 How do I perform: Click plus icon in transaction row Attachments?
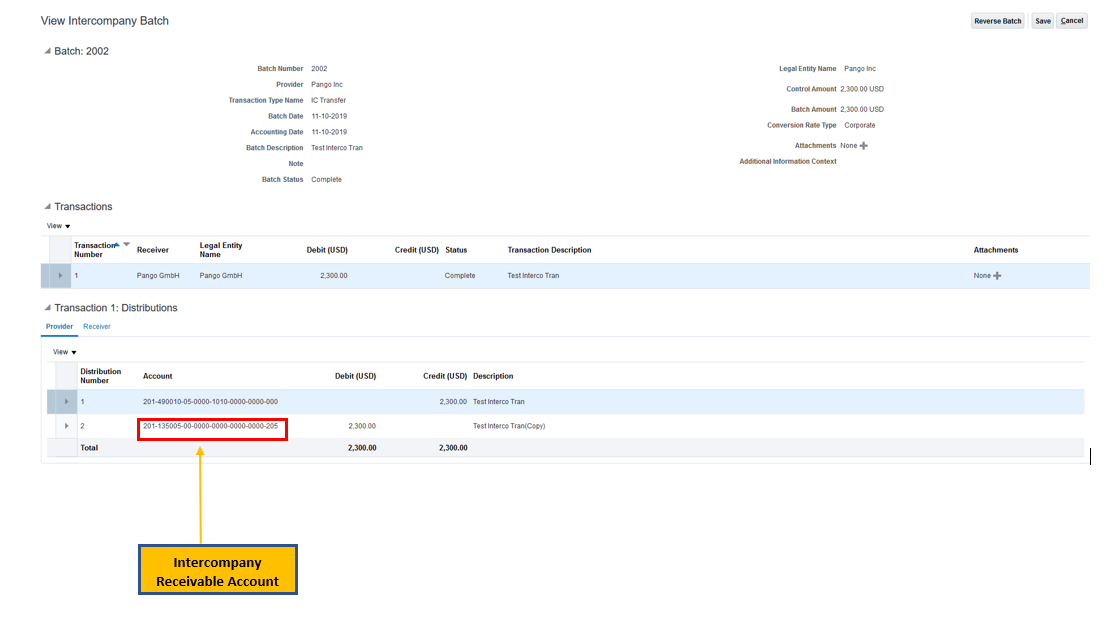[x=997, y=276]
